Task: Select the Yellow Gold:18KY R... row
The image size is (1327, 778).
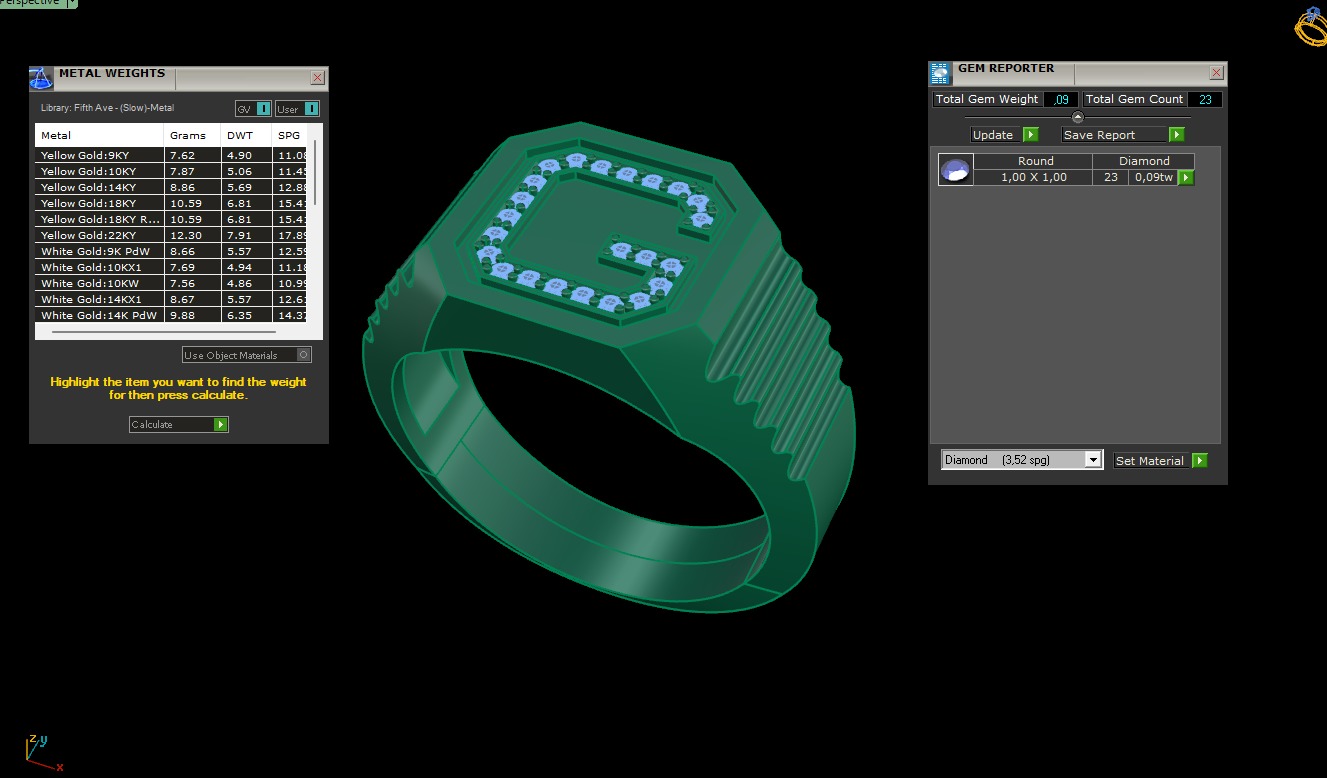Action: point(171,219)
